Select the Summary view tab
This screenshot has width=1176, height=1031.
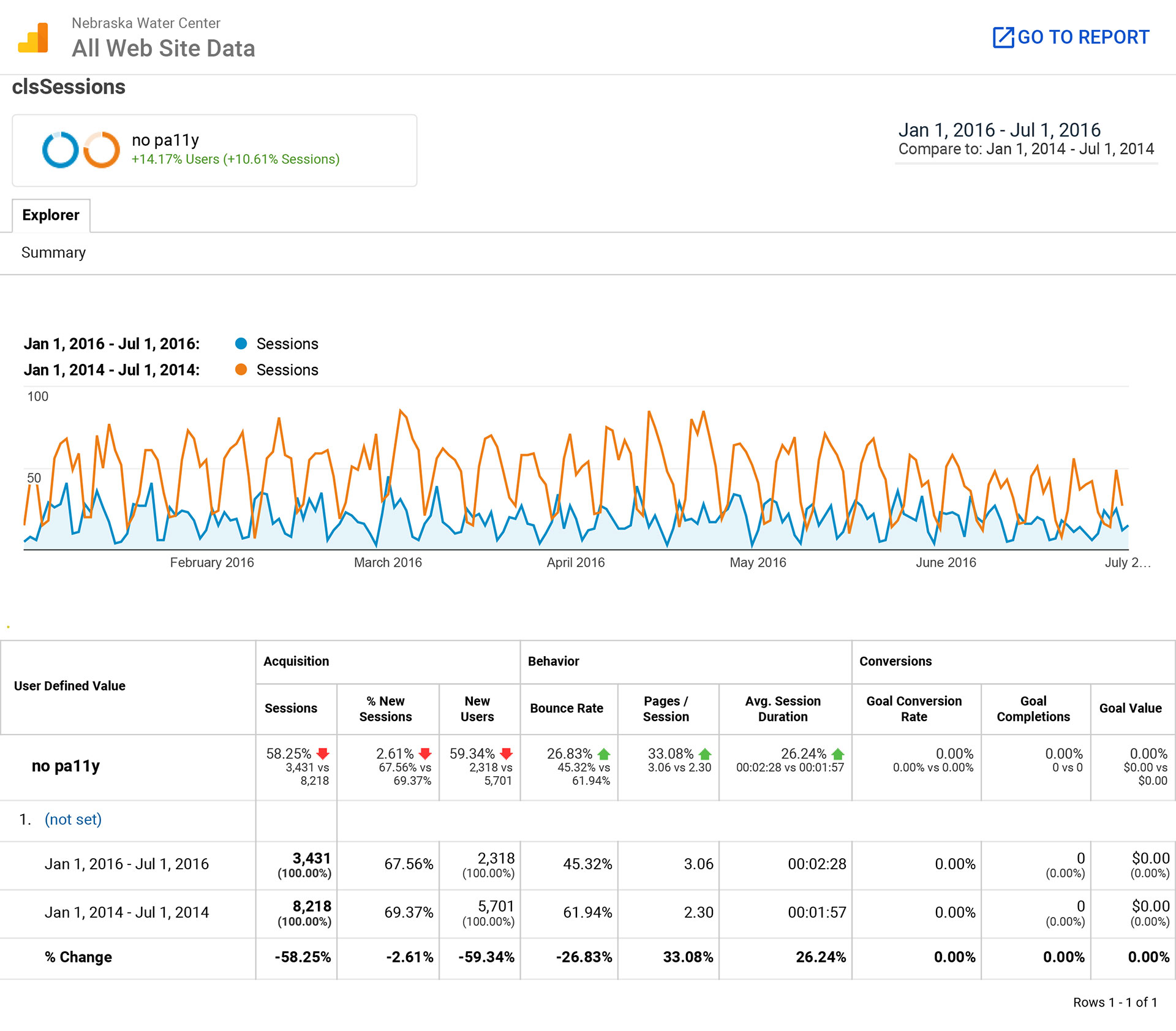click(x=53, y=252)
